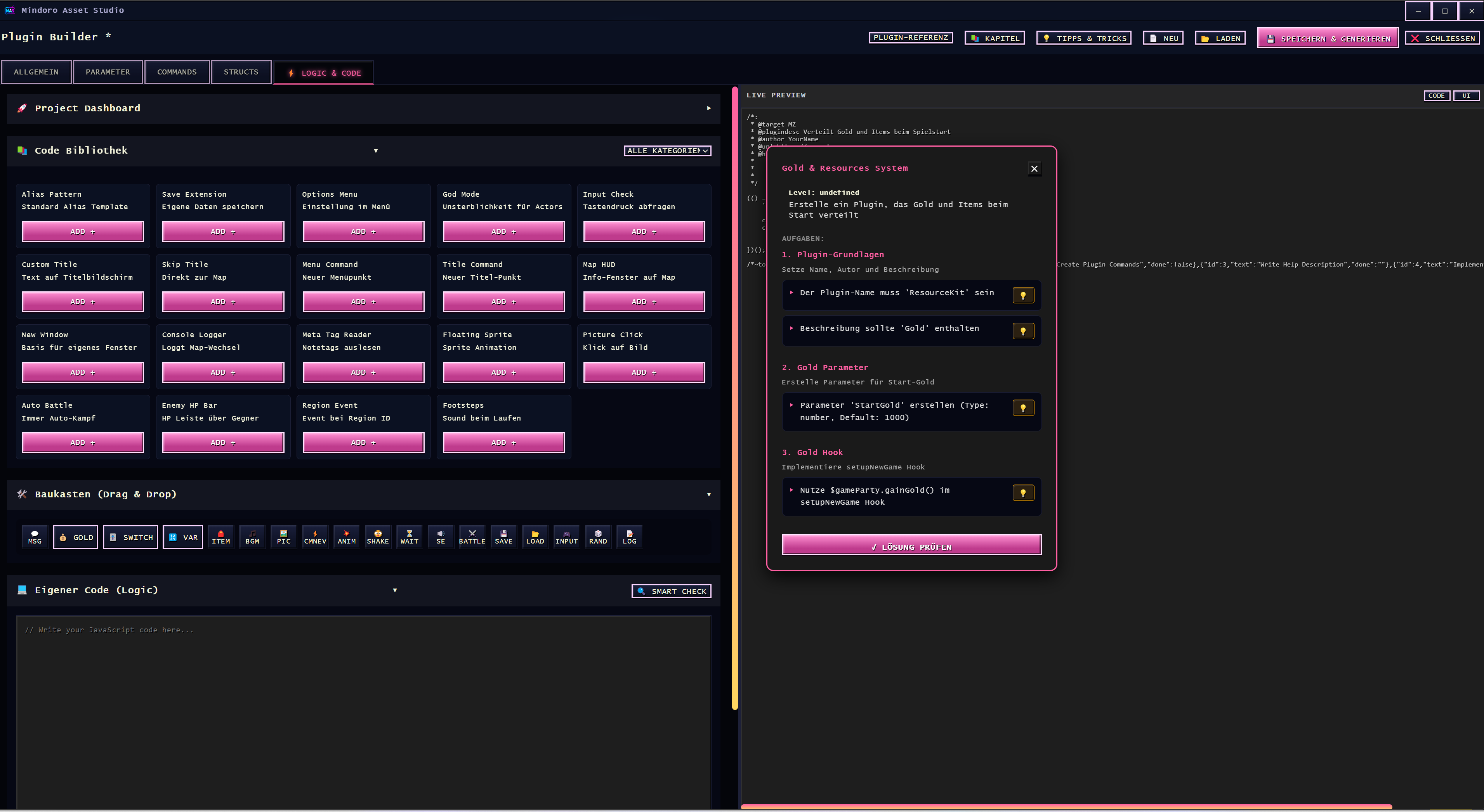Select the WAIT hourglass block

[x=409, y=537]
